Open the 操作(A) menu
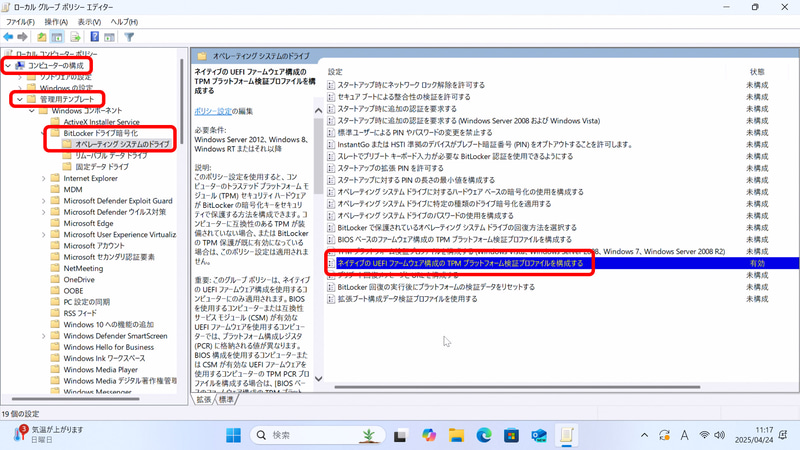 tap(56, 22)
